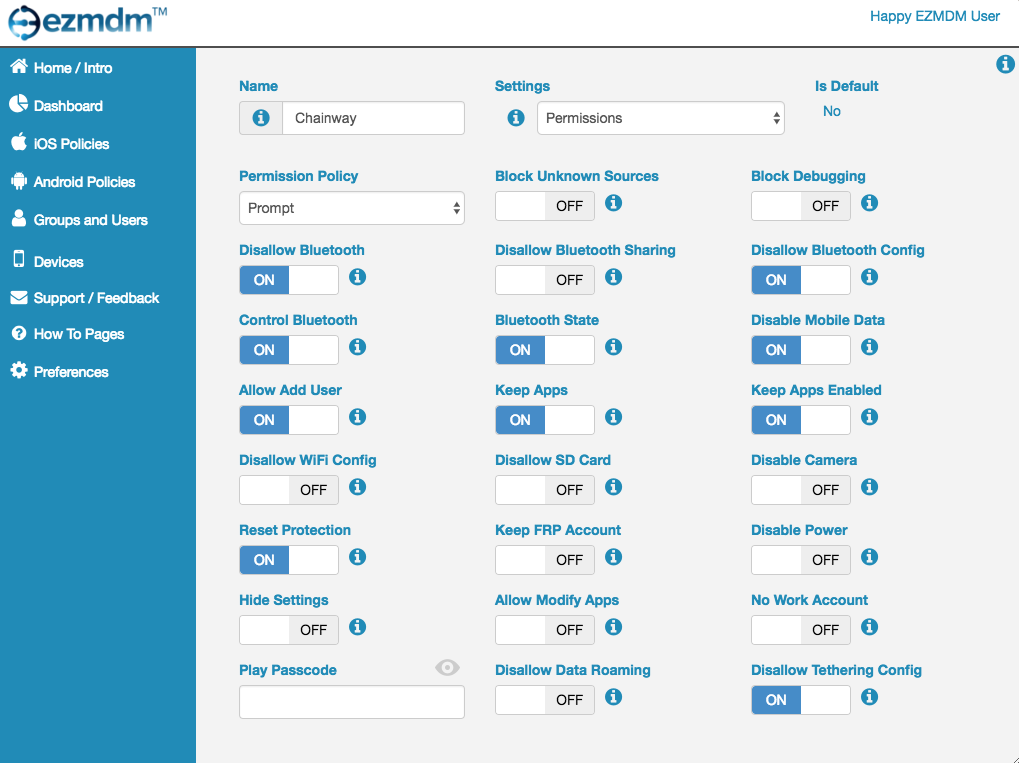Open Android Policies in the sidebar

pos(73,182)
